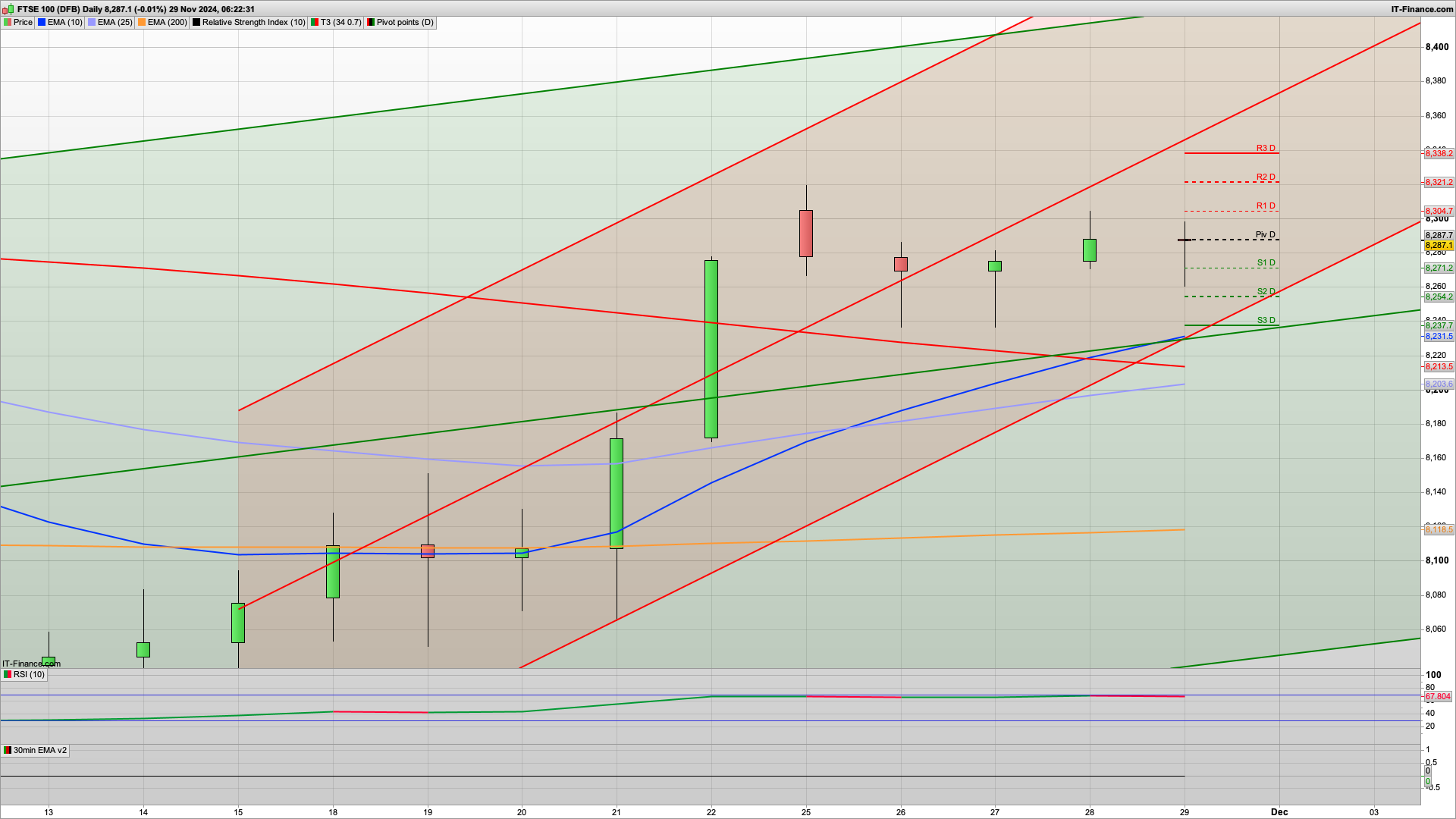The height and width of the screenshot is (819, 1456).
Task: Click the R3 D pivot resistance line label
Action: [1266, 149]
